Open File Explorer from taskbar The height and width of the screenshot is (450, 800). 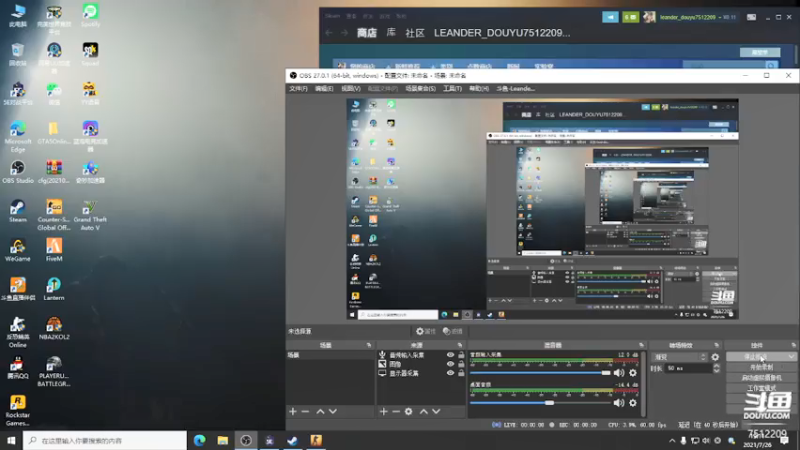tap(222, 440)
